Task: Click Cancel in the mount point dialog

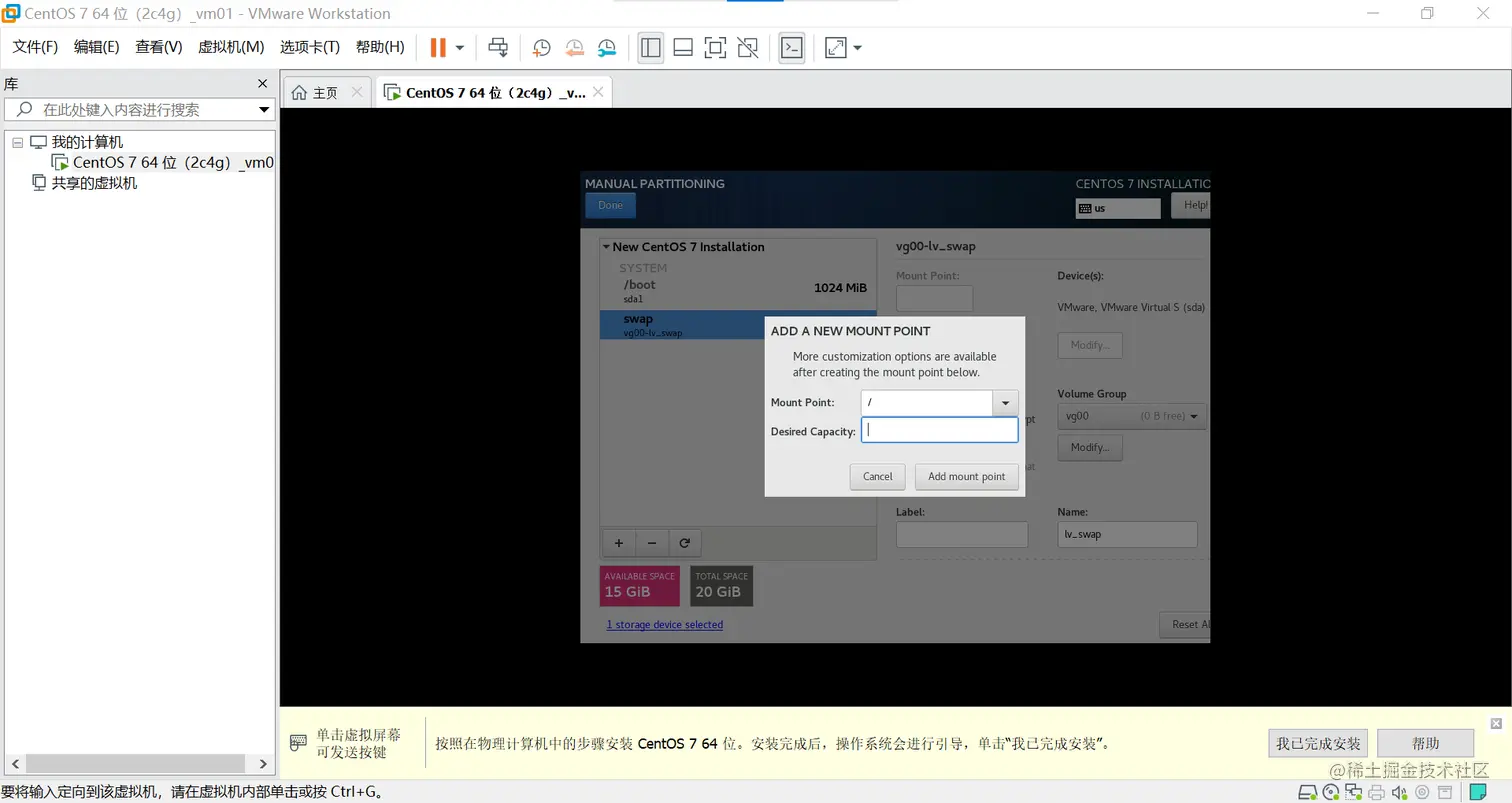Action: pyautogui.click(x=877, y=477)
